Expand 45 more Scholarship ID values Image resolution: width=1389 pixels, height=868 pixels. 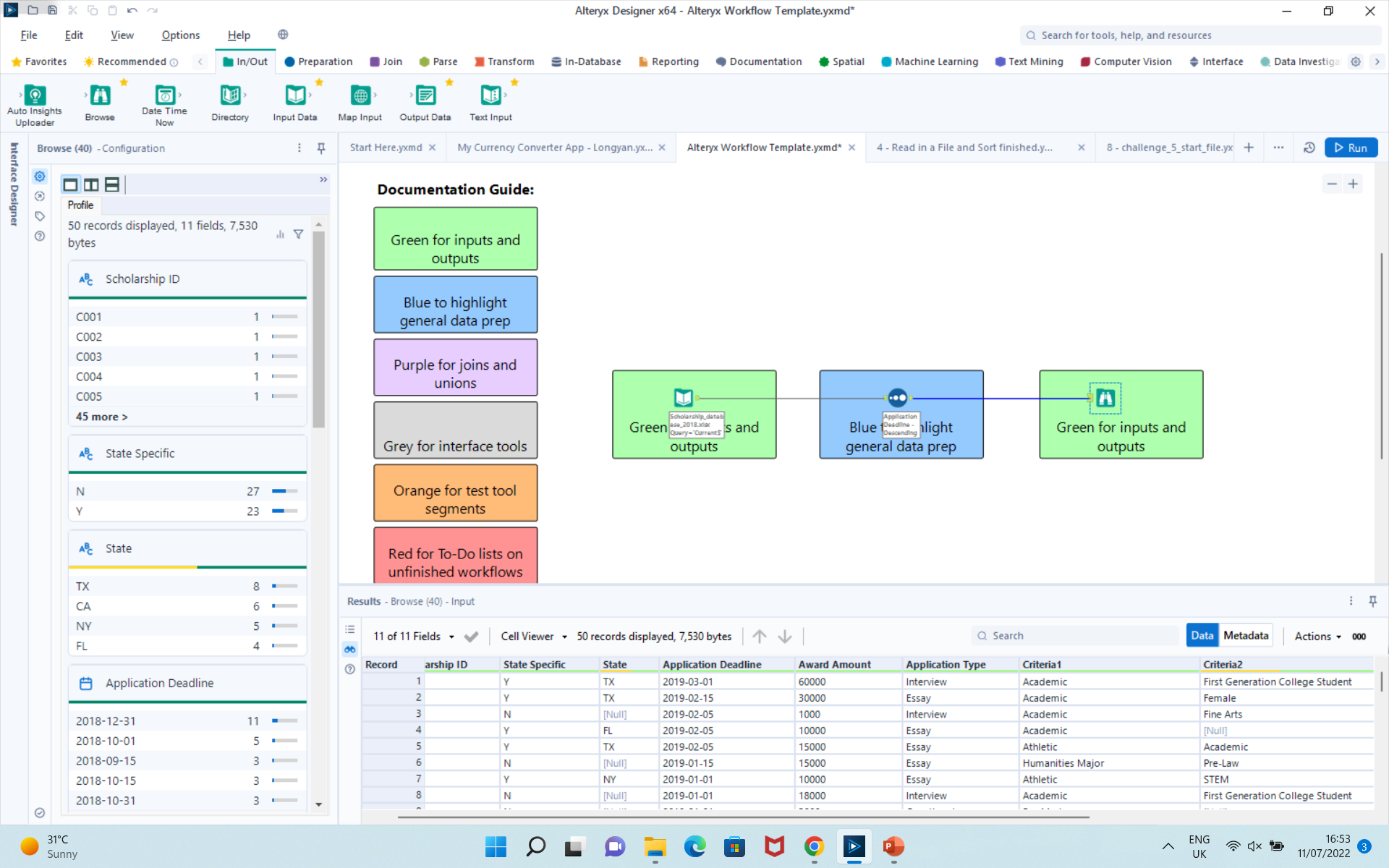tap(102, 417)
